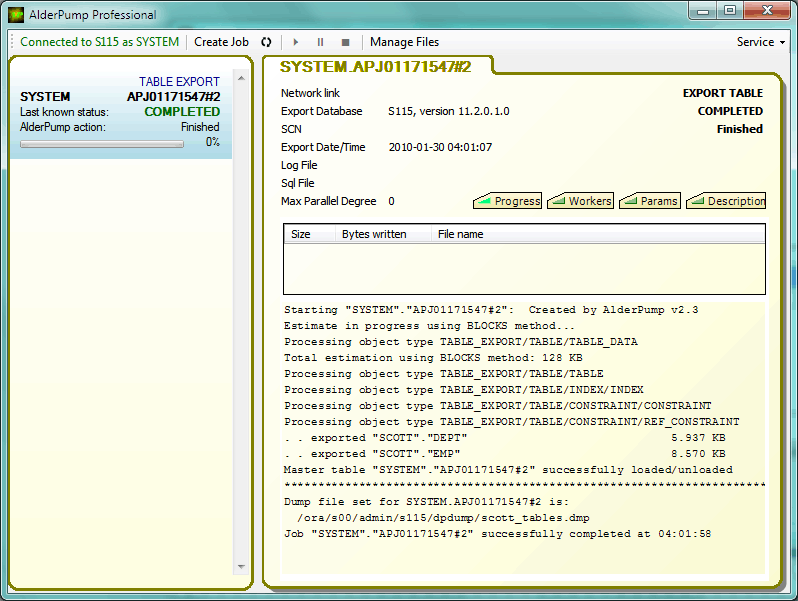Click COMPLETED status in job list
798x601 pixels.
182,112
